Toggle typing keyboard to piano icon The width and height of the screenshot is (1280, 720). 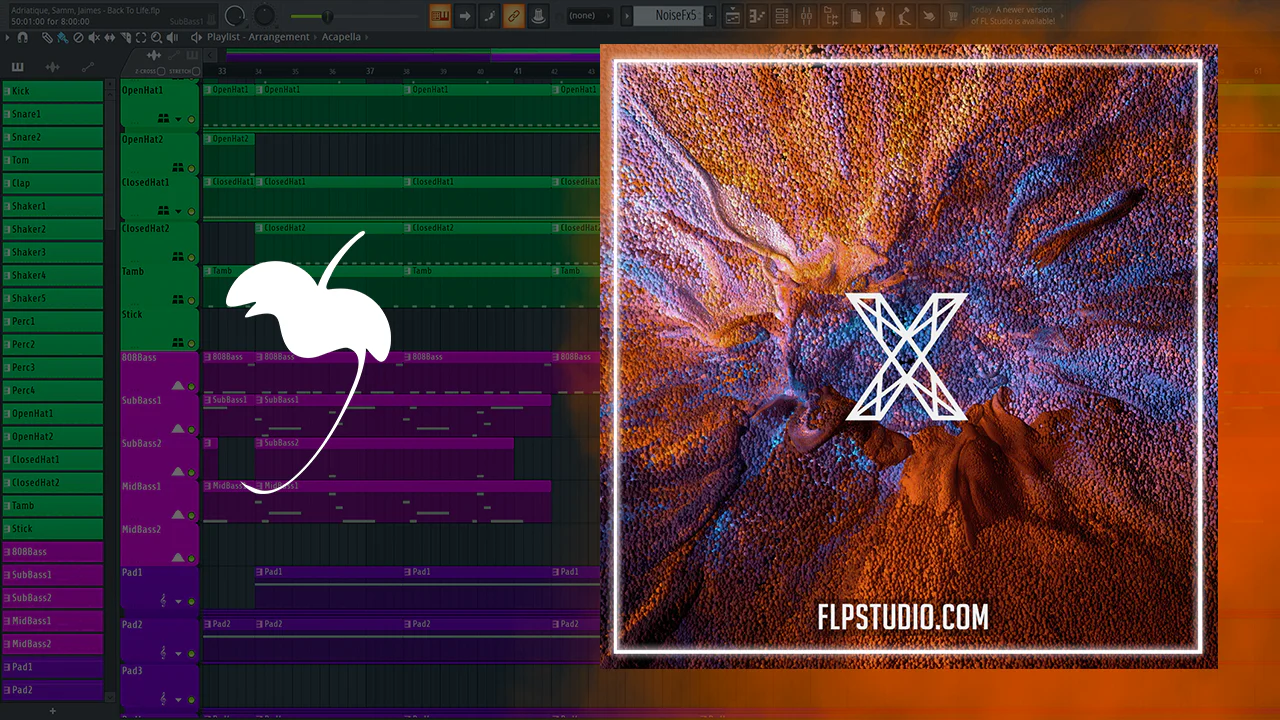point(440,16)
